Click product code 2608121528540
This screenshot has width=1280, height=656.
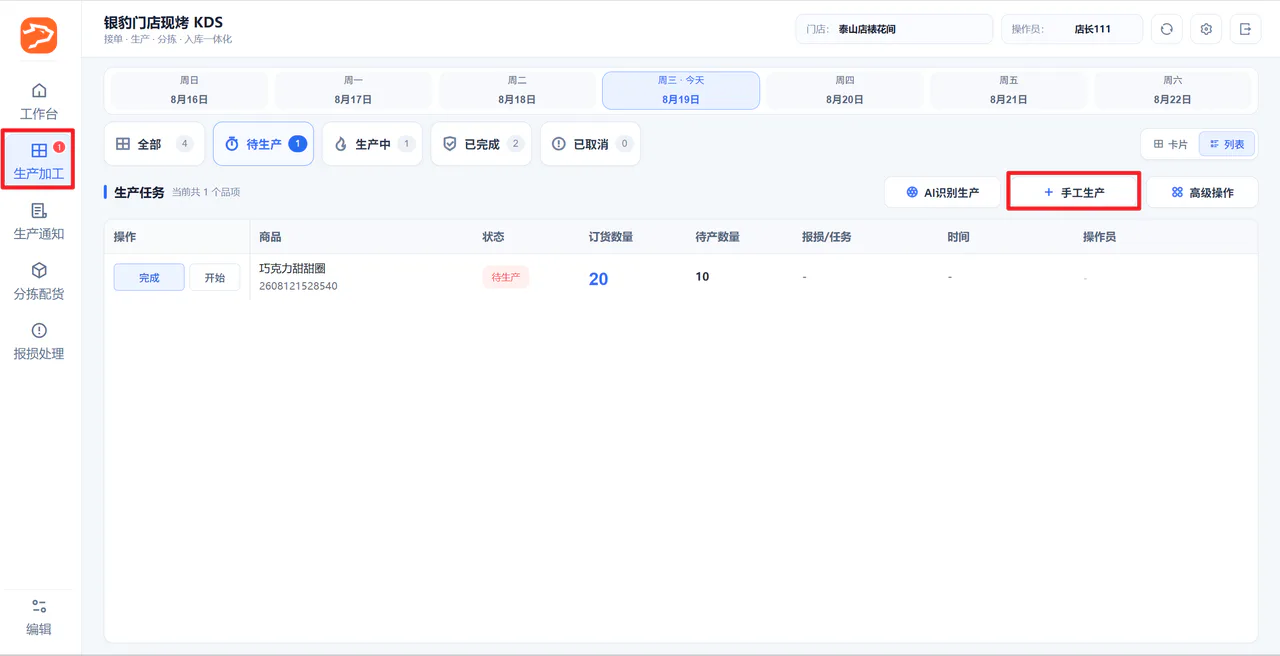pos(298,286)
